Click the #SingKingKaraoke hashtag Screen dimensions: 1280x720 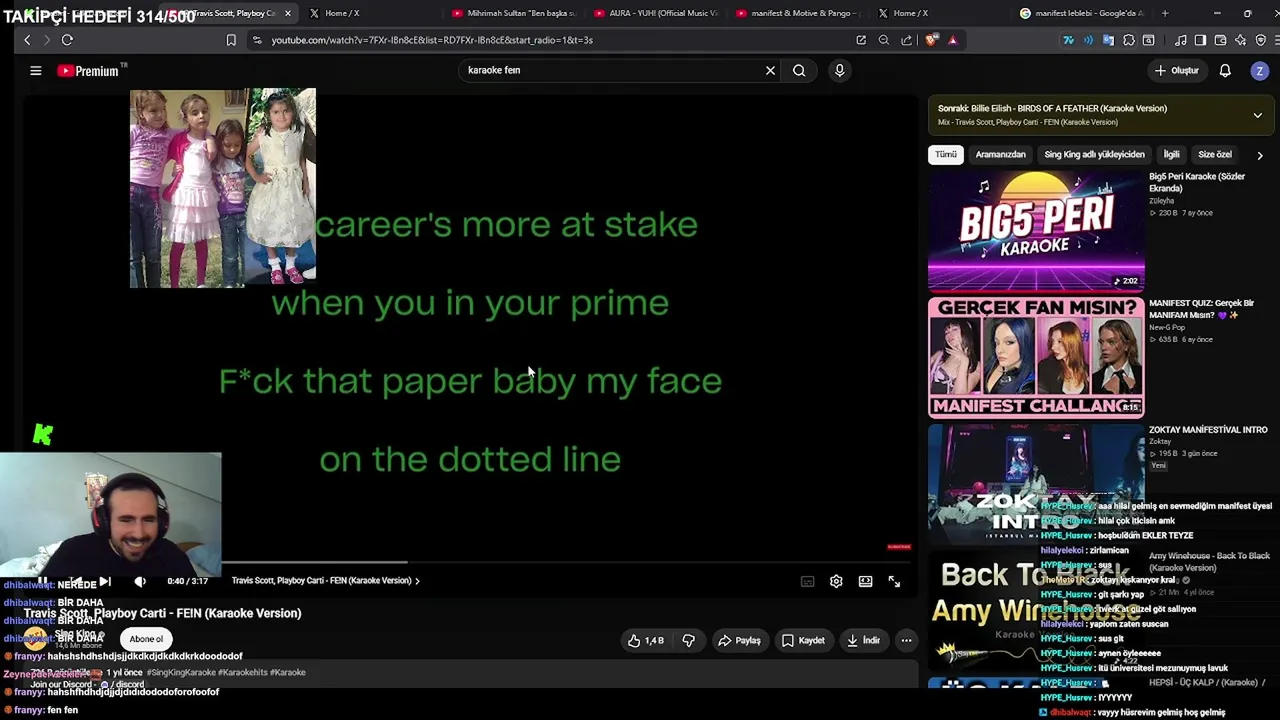181,673
